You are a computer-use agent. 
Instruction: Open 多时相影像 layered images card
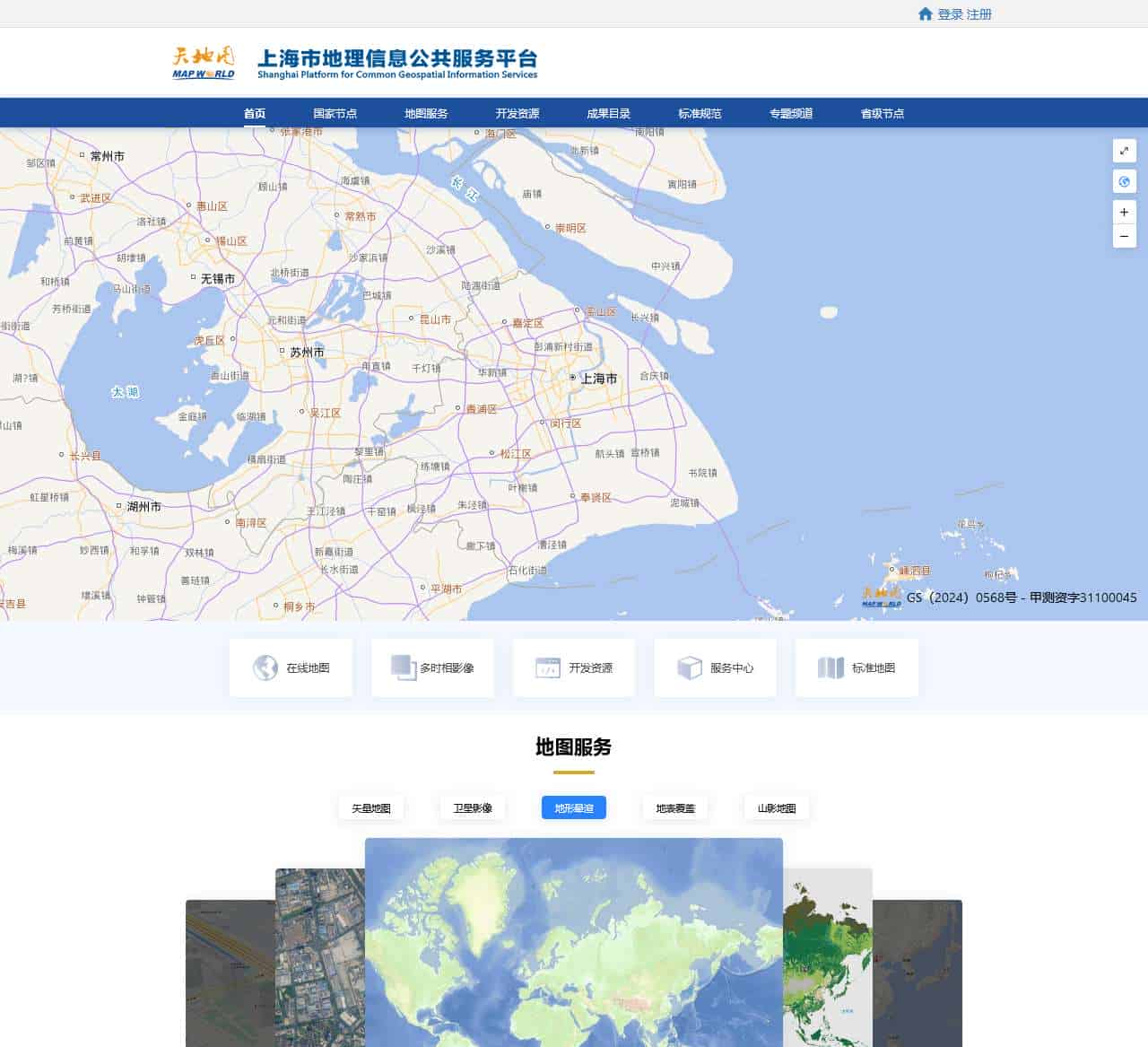point(432,667)
